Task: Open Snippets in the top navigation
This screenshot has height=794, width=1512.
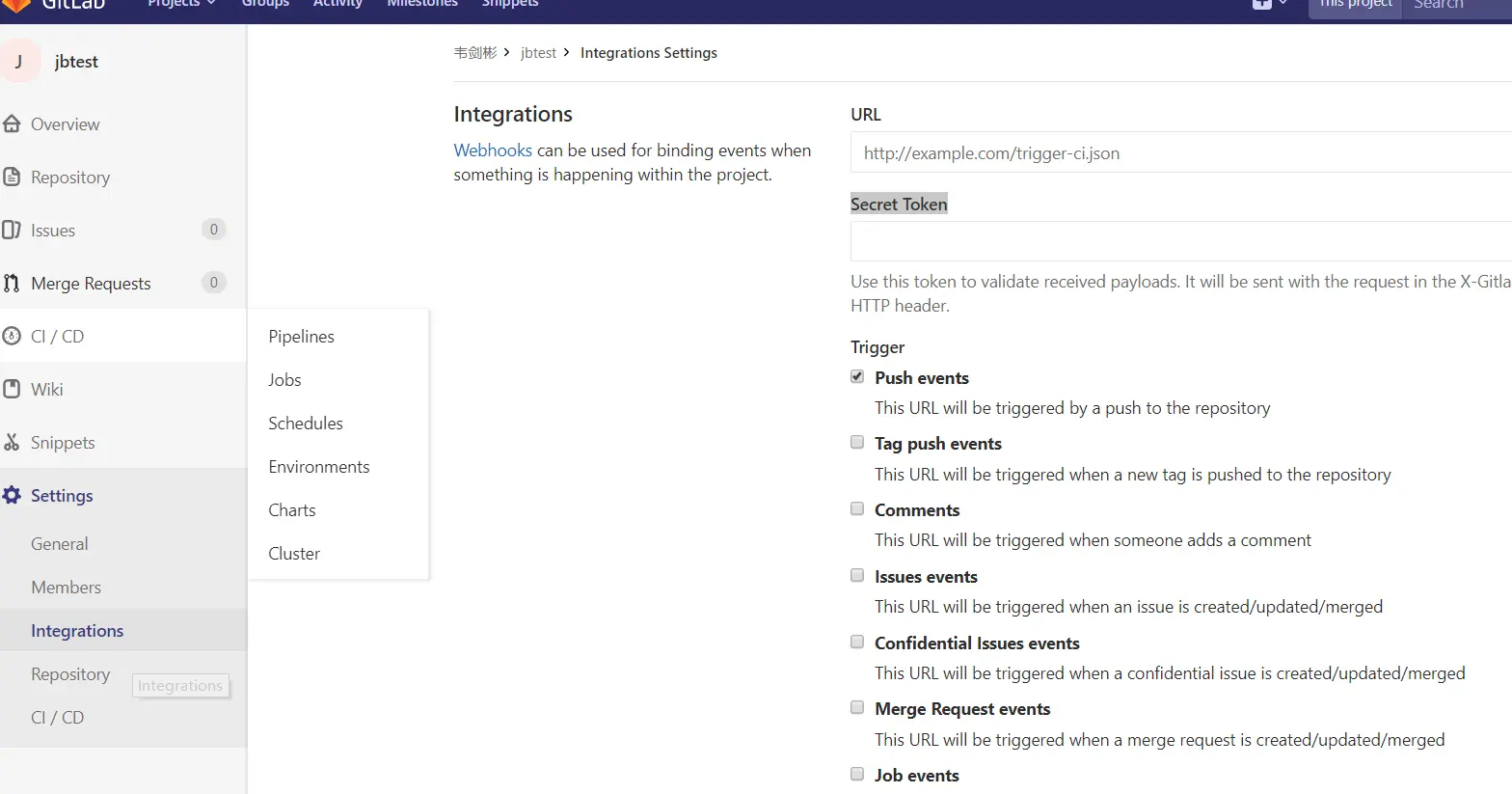Action: point(510,4)
